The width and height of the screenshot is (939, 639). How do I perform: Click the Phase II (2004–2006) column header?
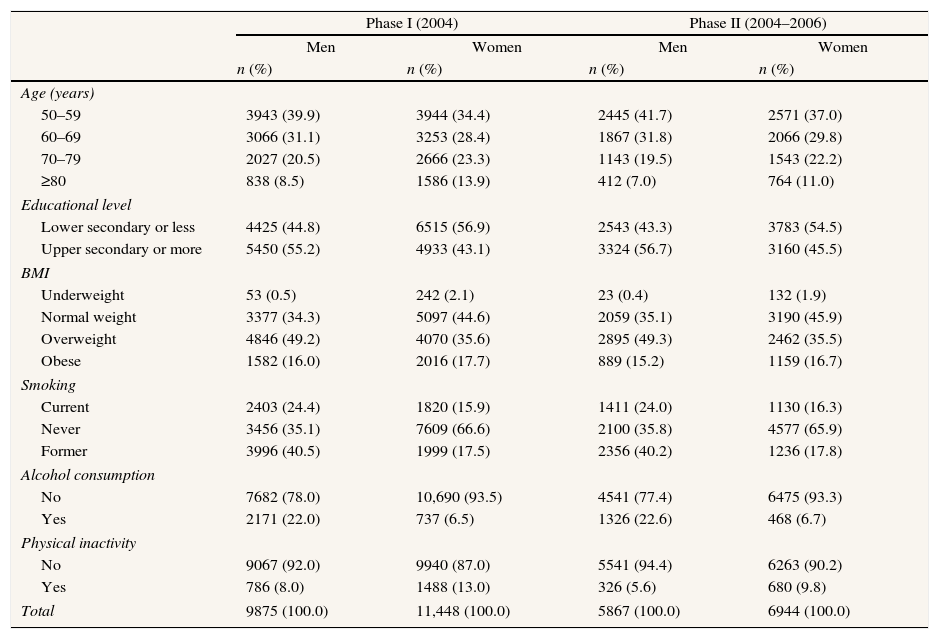[757, 23]
